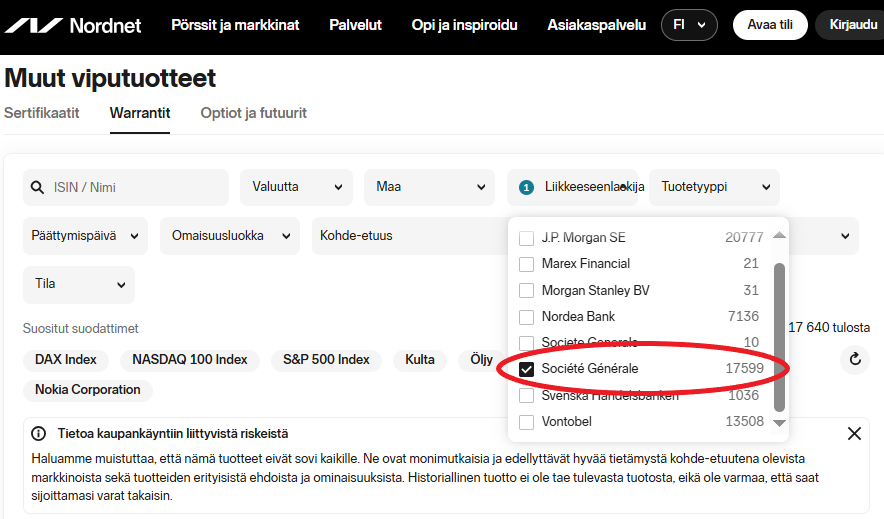
Task: Click the refresh results icon
Action: [x=855, y=359]
